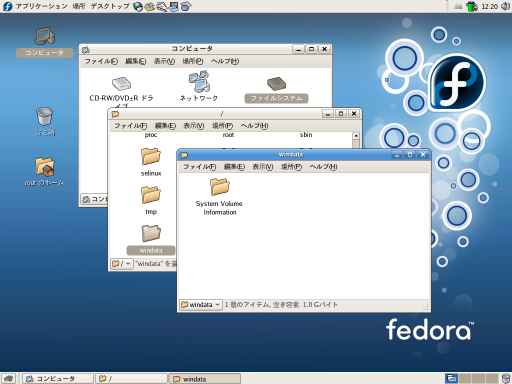The width and height of the screenshot is (512, 384).
Task: Launch the mail client from top panel
Action: (x=150, y=6)
